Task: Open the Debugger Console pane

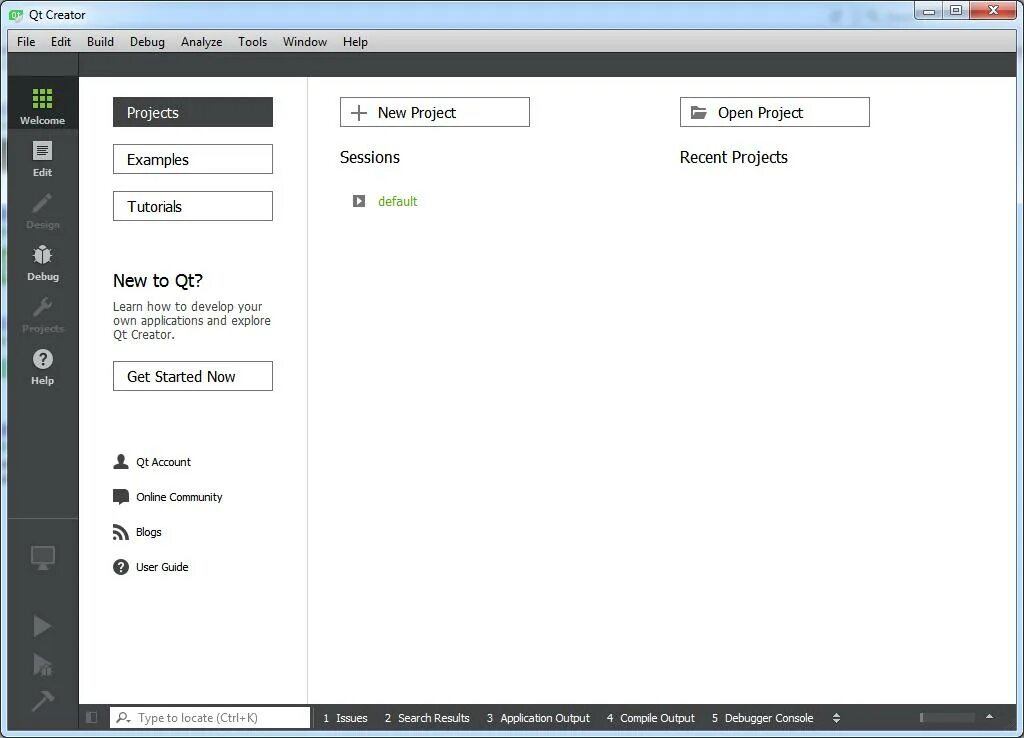Action: [763, 718]
